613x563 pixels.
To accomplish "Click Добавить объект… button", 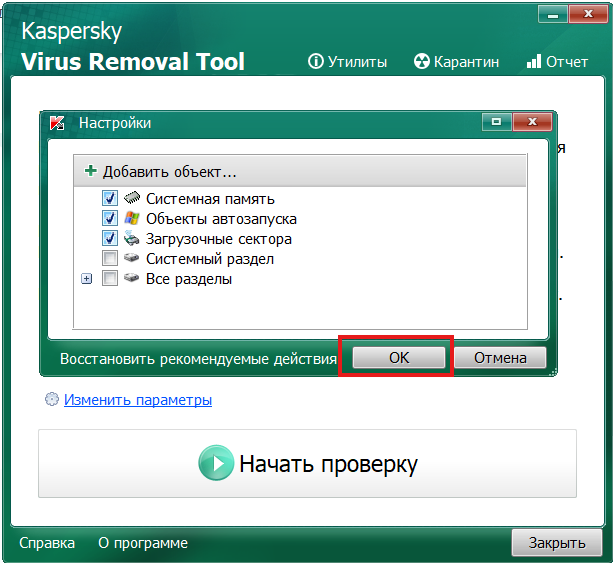I will [300, 171].
